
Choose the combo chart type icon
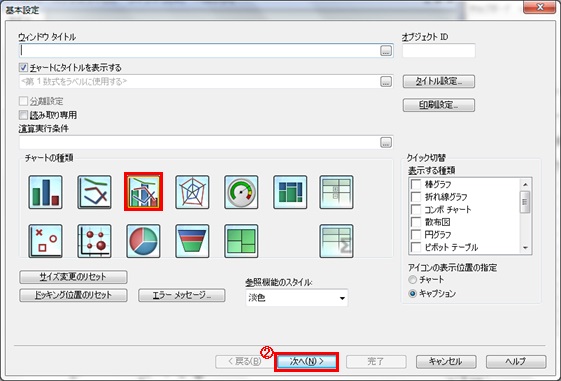pos(143,192)
